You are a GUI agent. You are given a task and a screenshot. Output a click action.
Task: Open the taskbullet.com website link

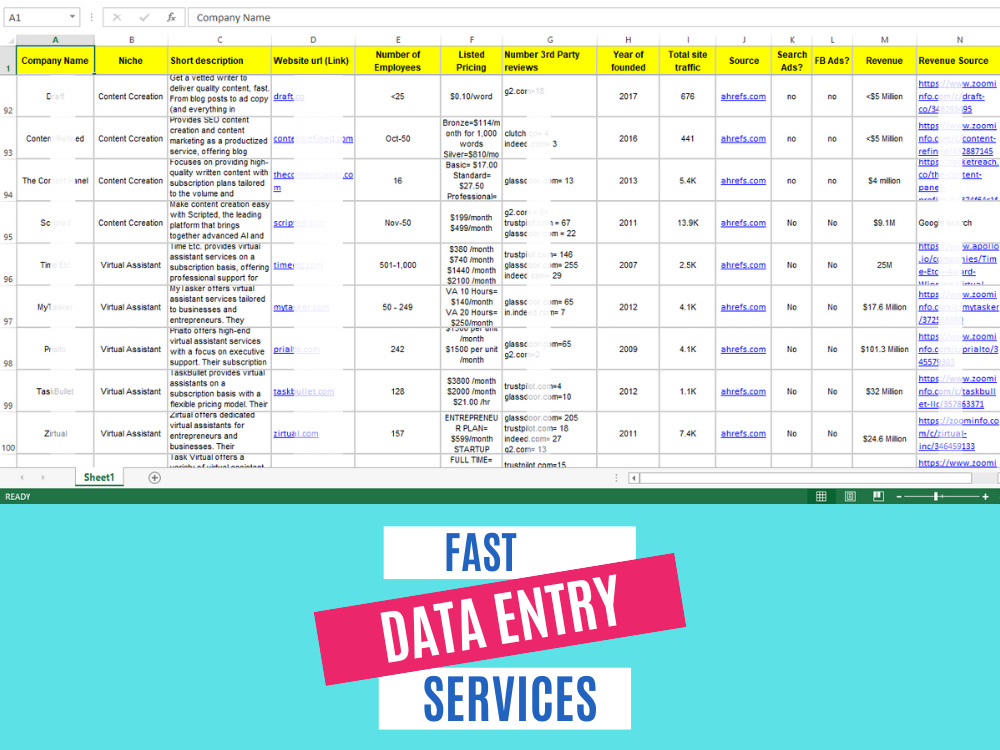[304, 392]
